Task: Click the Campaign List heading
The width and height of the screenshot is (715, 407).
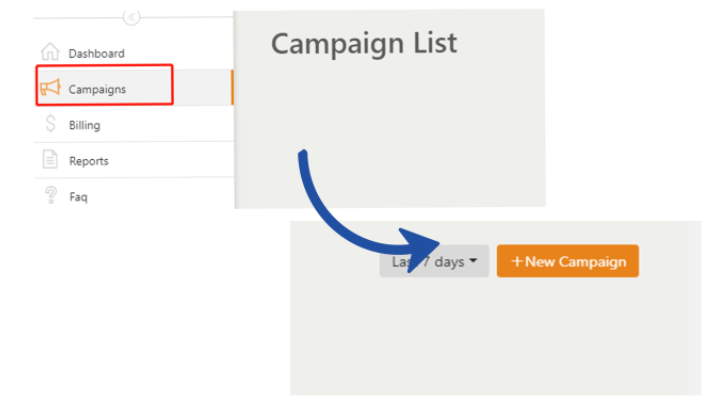Action: coord(364,44)
